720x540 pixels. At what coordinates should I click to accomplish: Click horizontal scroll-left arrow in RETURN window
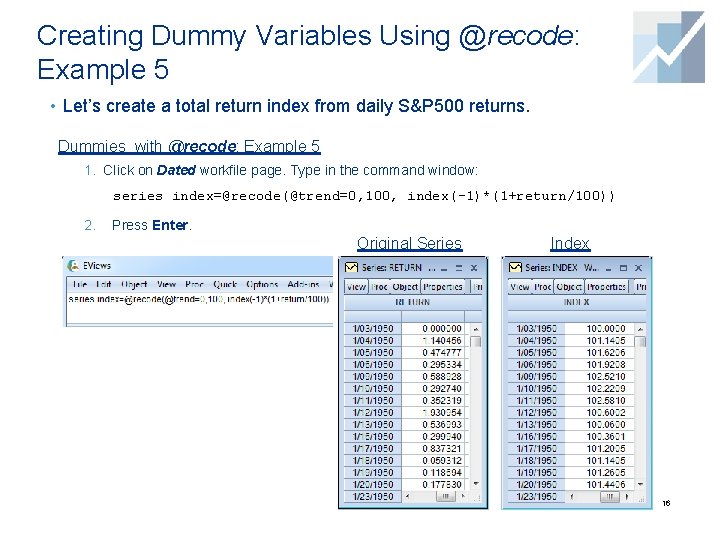tap(407, 496)
